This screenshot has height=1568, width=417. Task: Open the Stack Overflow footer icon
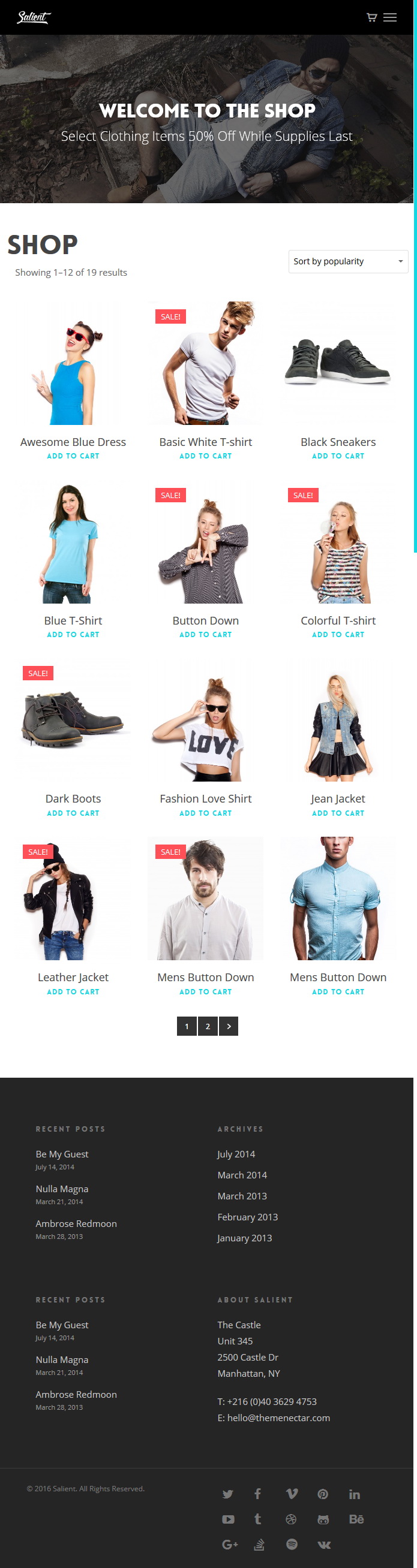[x=259, y=1544]
